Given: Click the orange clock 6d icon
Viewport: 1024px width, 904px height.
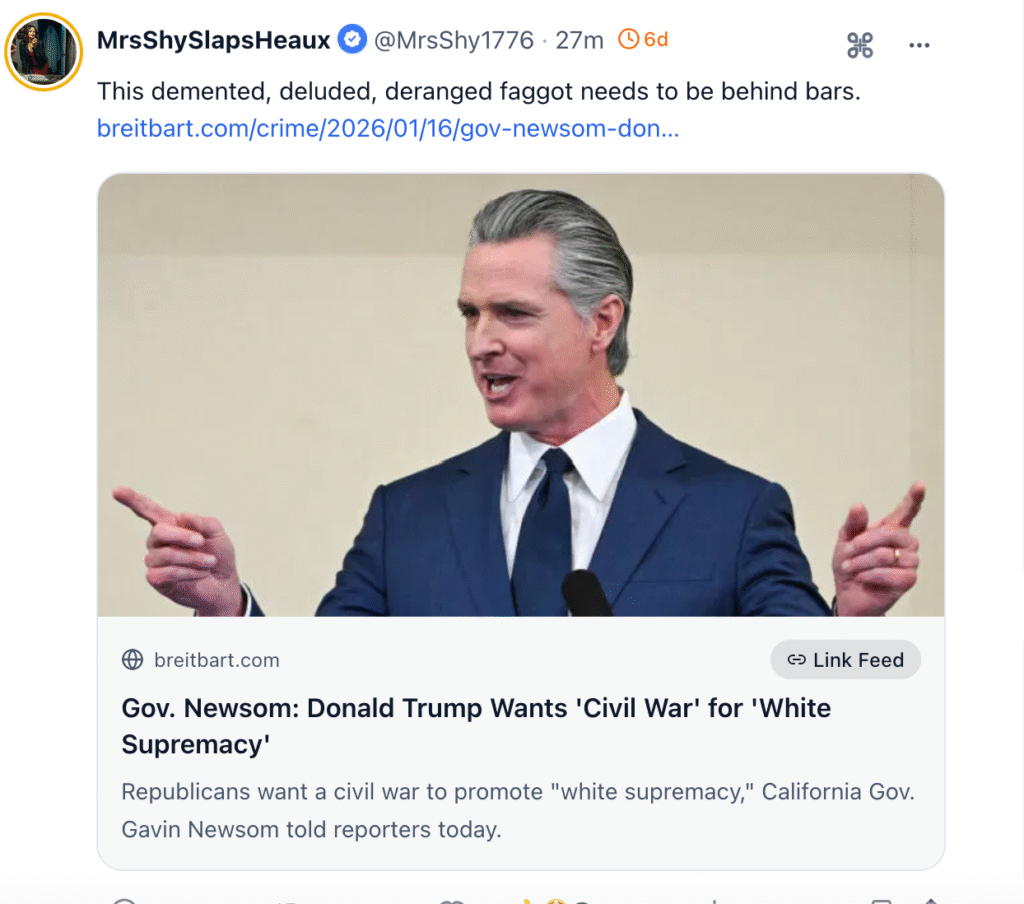Looking at the screenshot, I should tap(629, 40).
